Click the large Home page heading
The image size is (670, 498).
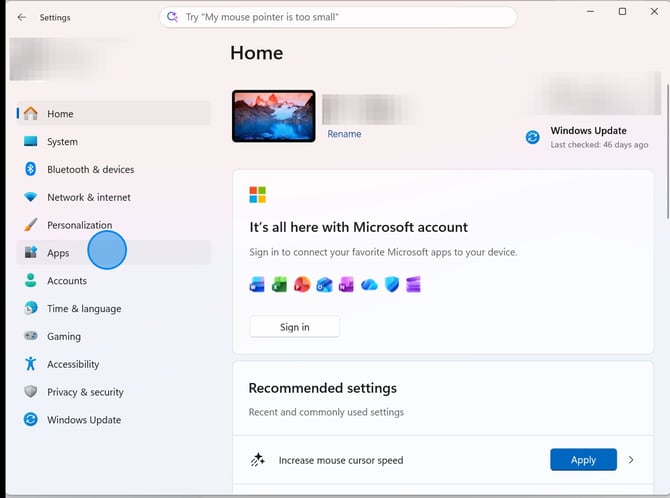(256, 53)
